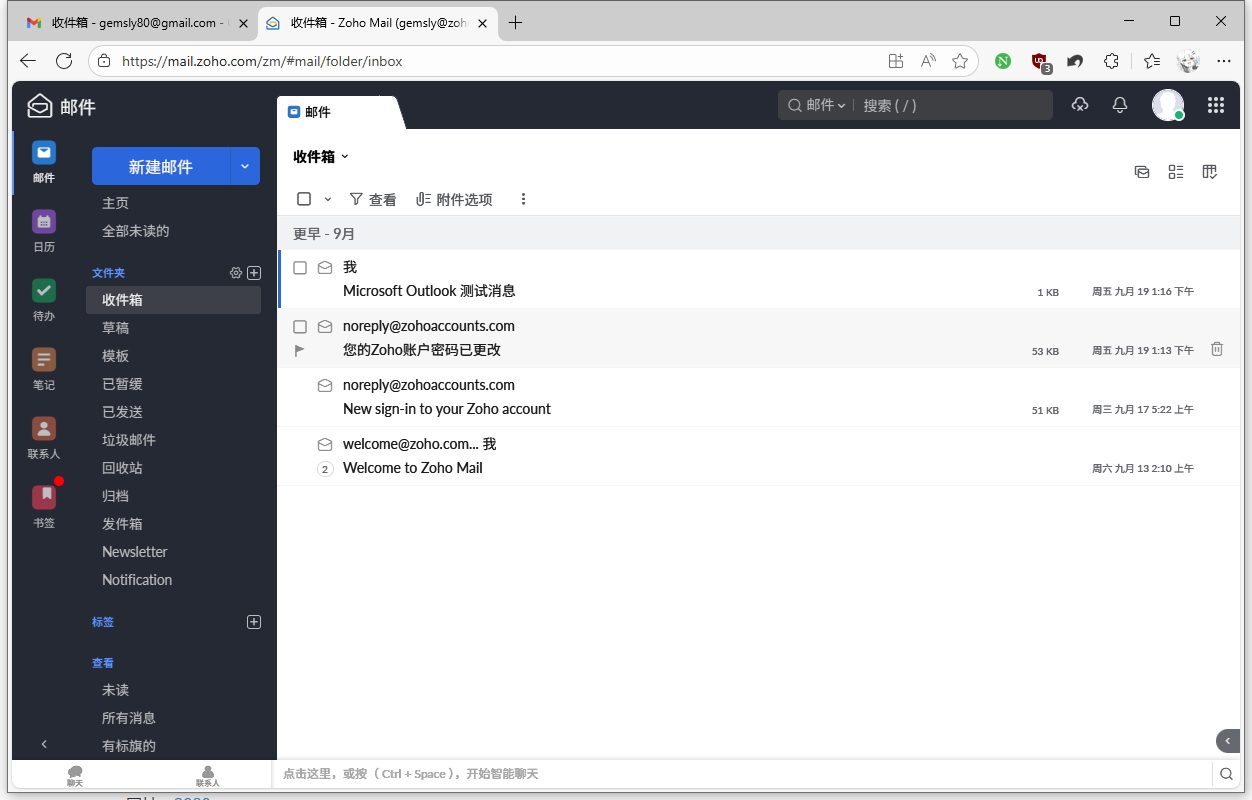Viewport: 1252px width, 800px height.
Task: Select the 草稿 (Drafts) folder
Action: (116, 328)
